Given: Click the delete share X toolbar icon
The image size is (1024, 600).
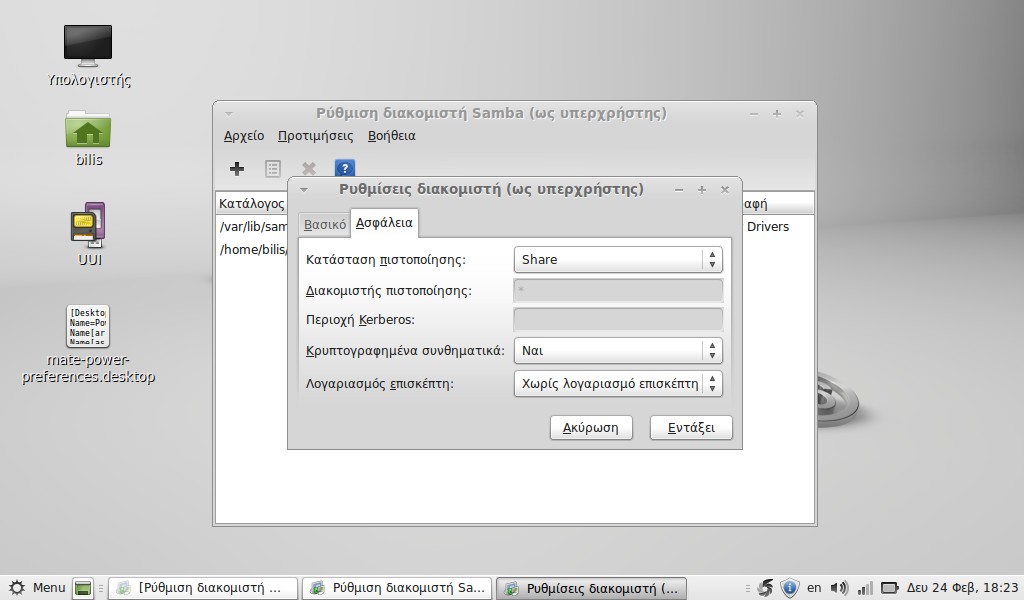Looking at the screenshot, I should pos(308,168).
